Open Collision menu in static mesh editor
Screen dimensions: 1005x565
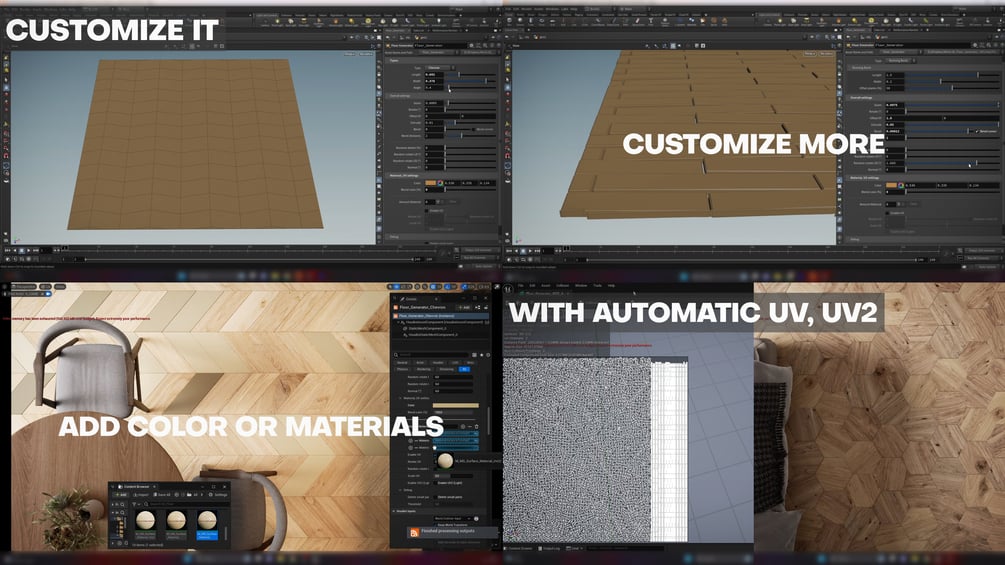tap(563, 286)
